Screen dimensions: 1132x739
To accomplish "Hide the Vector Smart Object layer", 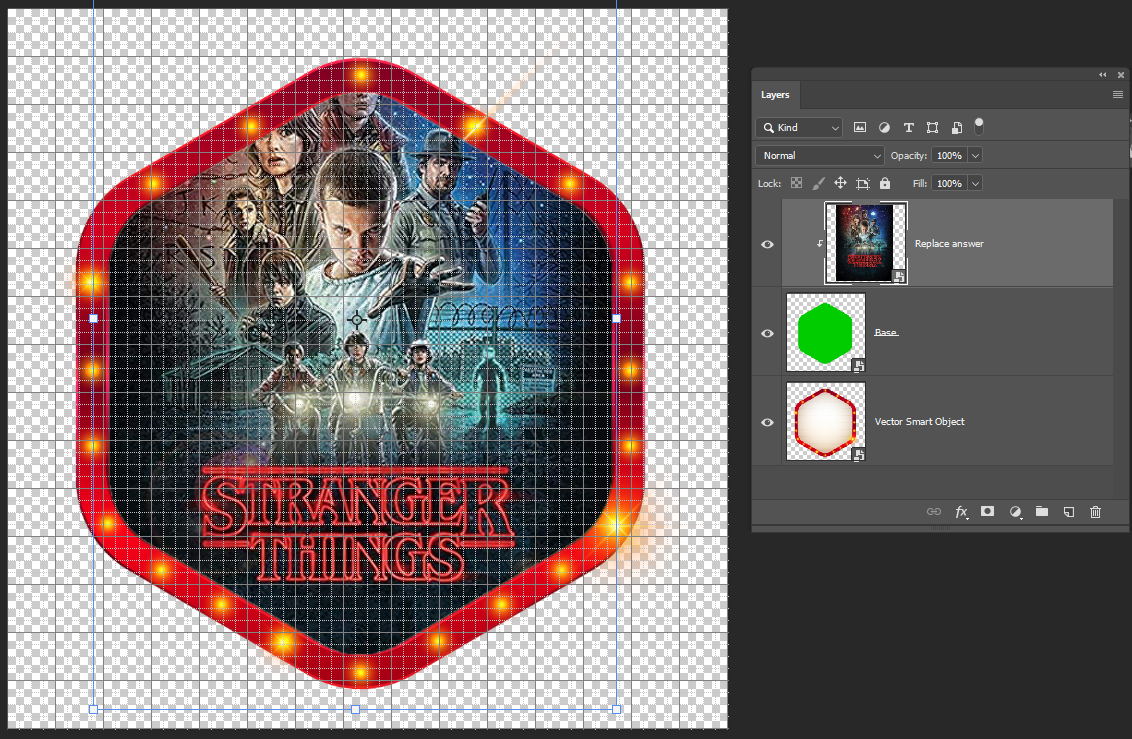I will point(768,422).
